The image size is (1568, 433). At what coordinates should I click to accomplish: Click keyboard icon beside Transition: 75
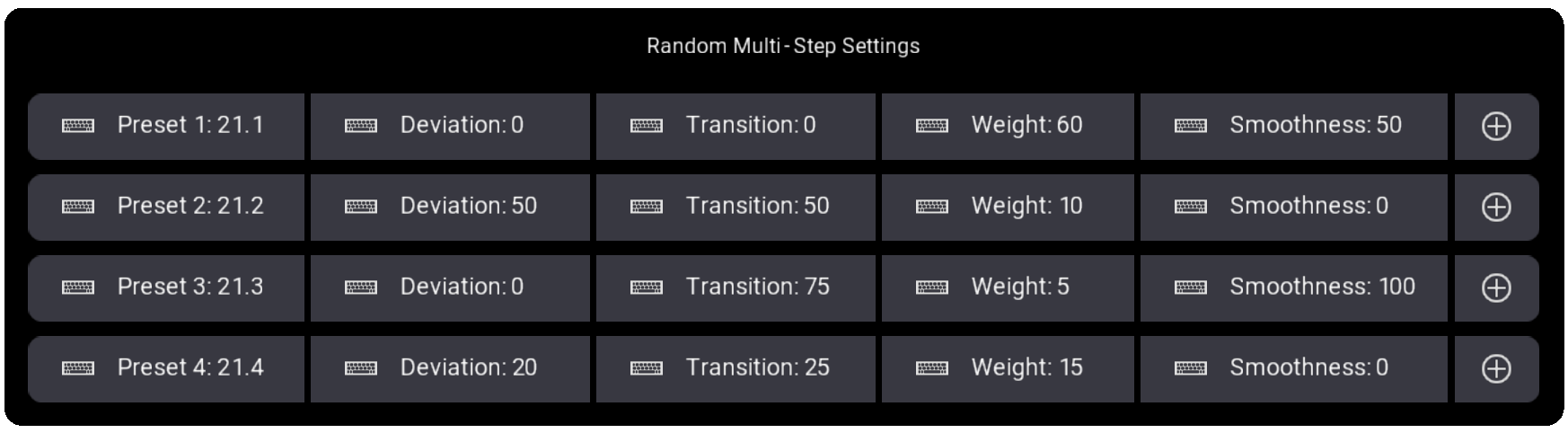tap(647, 287)
